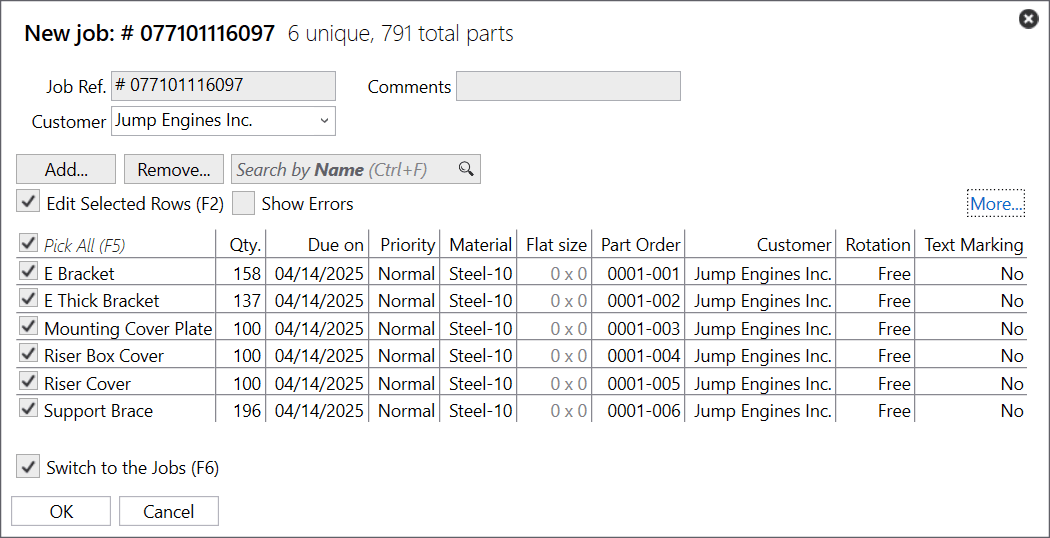Enable the Show Errors checkbox
This screenshot has height=538, width=1050.
tap(243, 203)
